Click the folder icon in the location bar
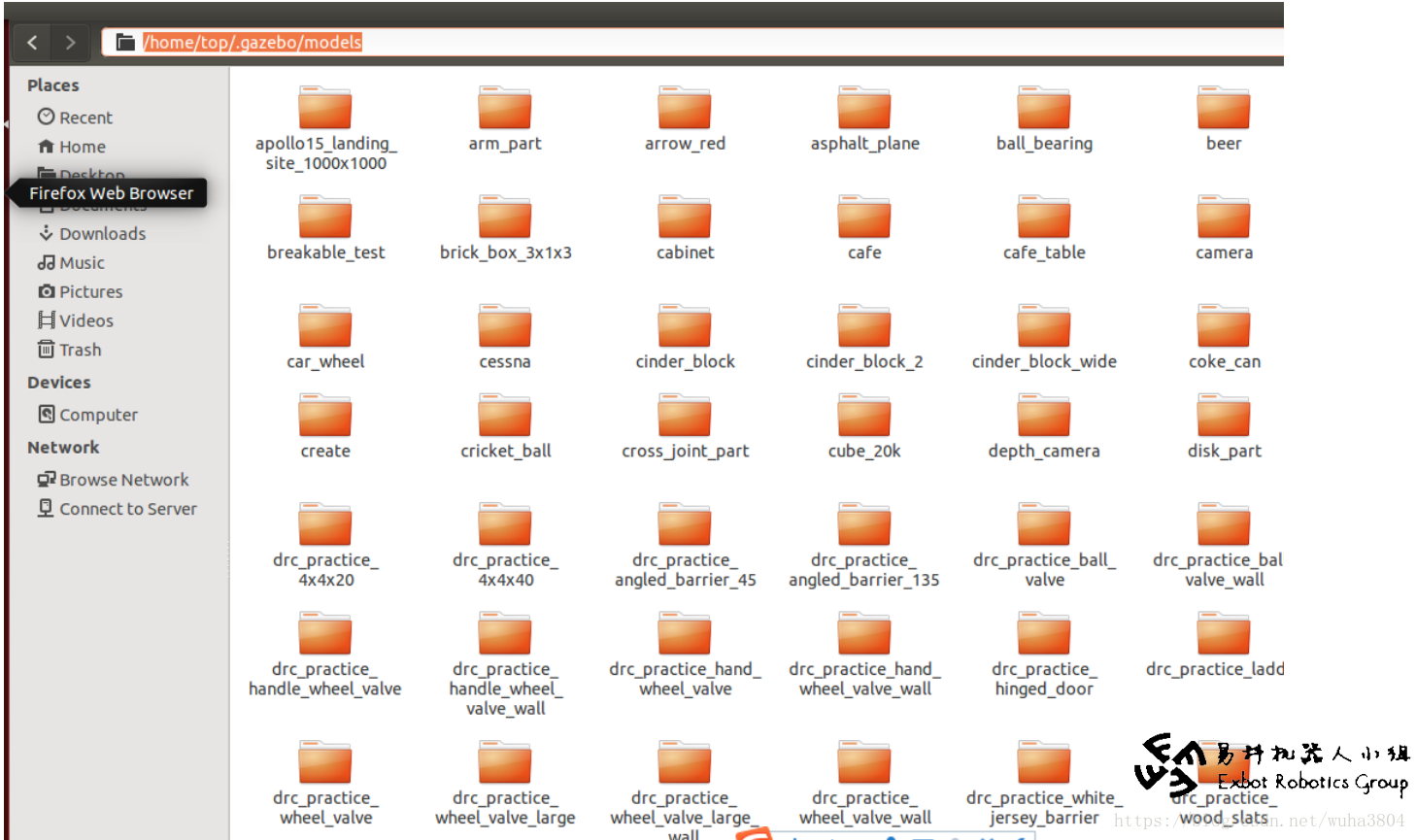 pyautogui.click(x=125, y=42)
